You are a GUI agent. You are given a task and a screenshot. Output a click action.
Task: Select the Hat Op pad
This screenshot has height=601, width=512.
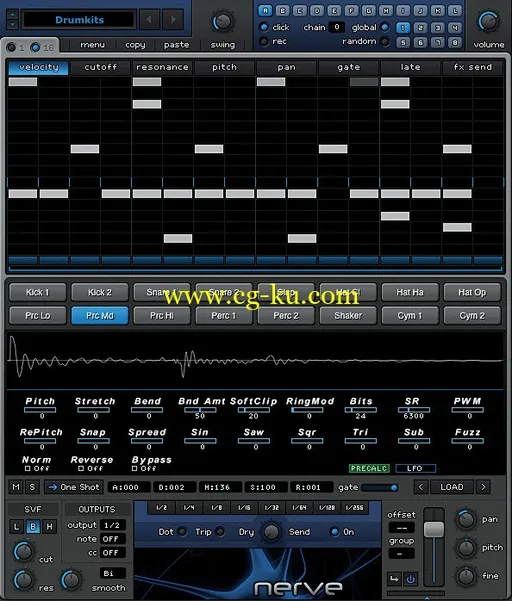pos(472,292)
